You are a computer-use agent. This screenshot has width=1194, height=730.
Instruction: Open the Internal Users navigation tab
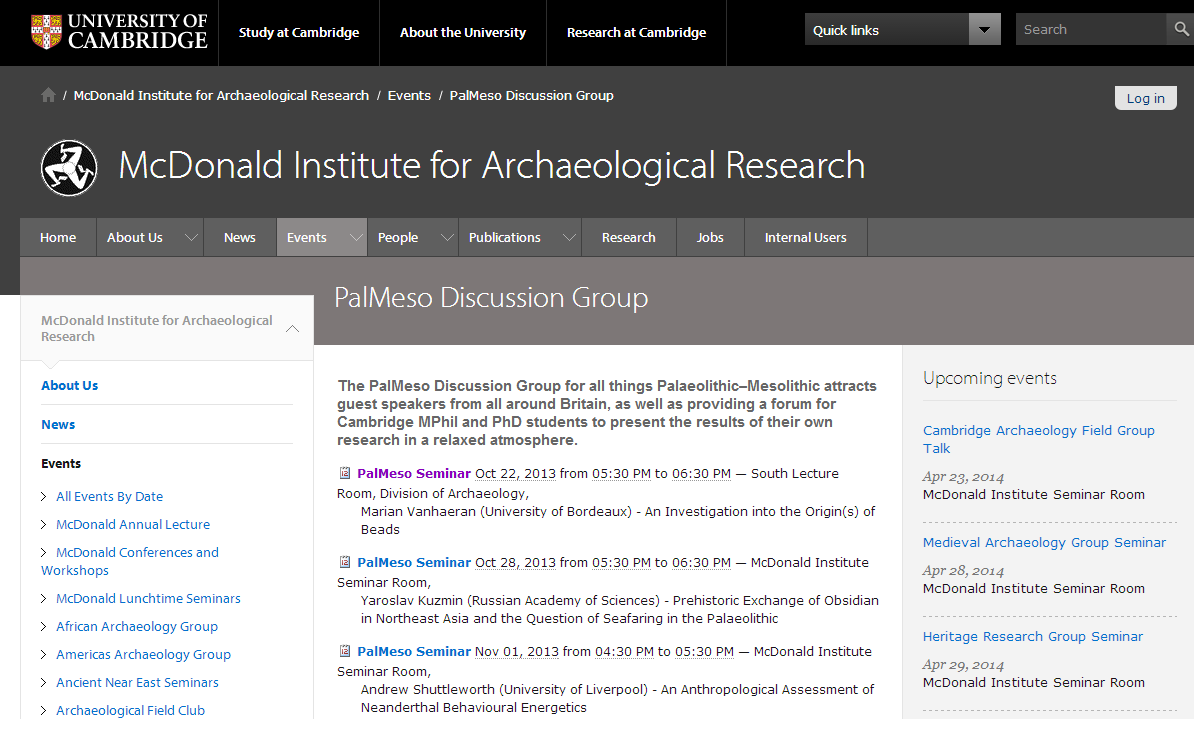pyautogui.click(x=806, y=237)
